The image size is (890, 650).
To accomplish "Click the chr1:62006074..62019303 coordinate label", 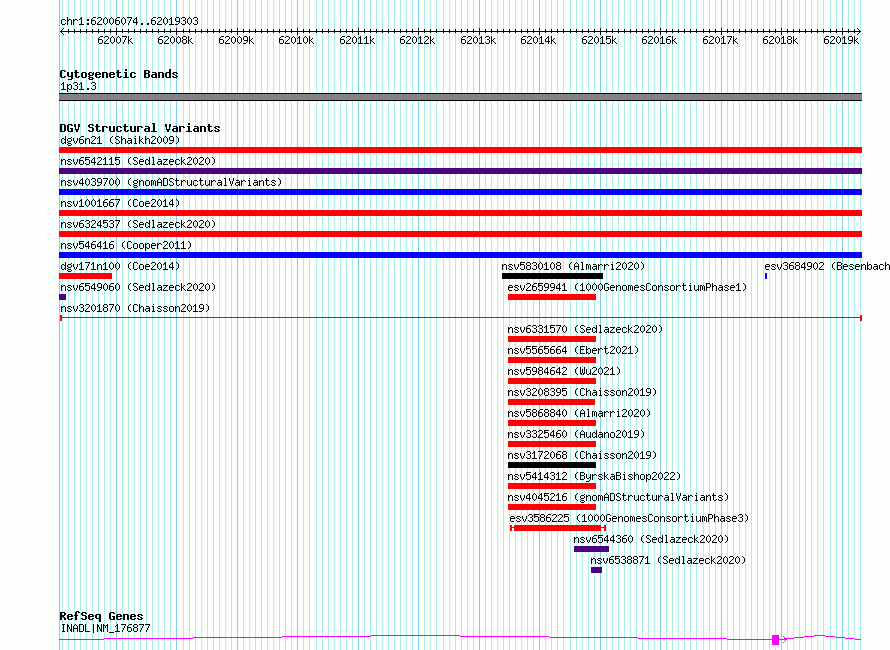I will tap(129, 21).
